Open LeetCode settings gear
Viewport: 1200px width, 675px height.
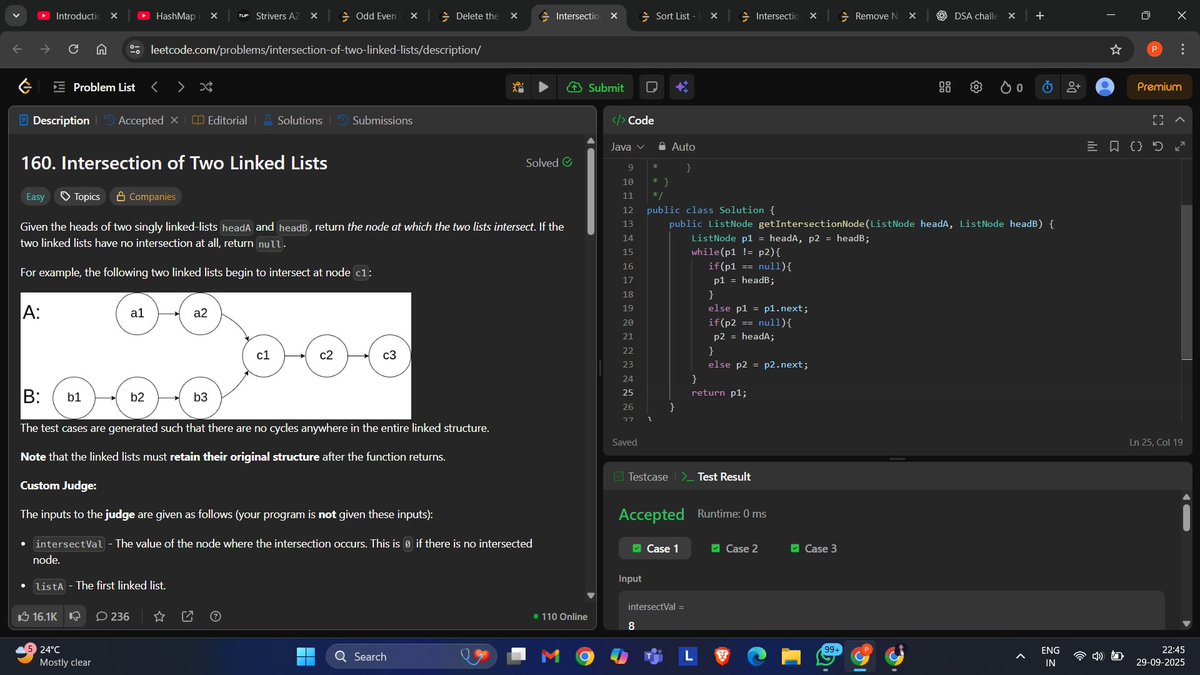[976, 87]
